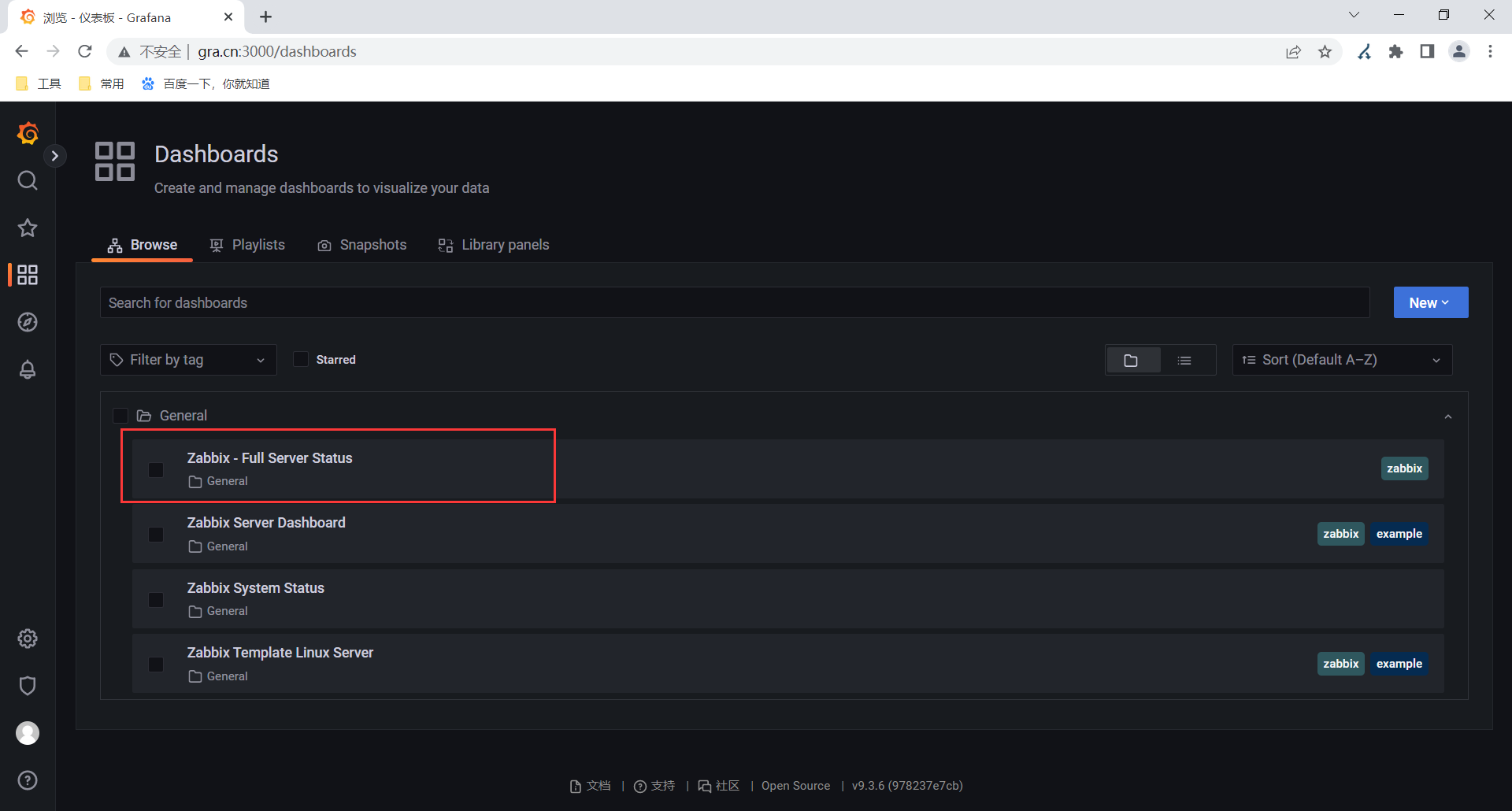Viewport: 1512px width, 811px height.
Task: Switch to the Snapshots tab
Action: 362,245
